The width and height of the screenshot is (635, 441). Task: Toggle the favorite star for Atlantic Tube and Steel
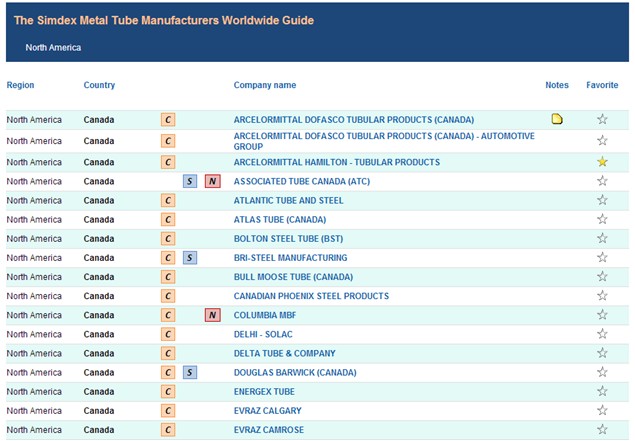pos(602,200)
